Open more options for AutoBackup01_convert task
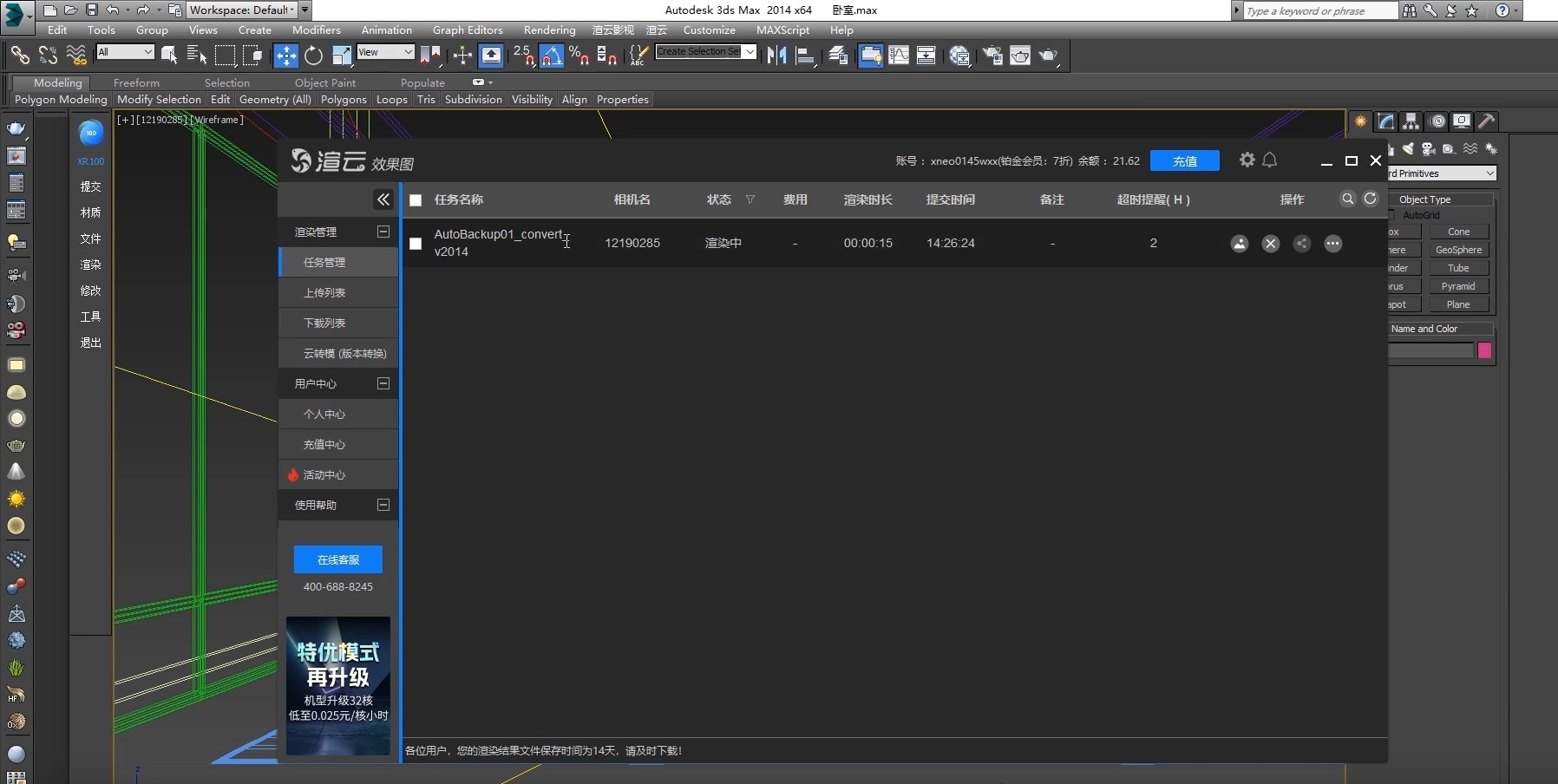Viewport: 1558px width, 784px height. (x=1333, y=244)
